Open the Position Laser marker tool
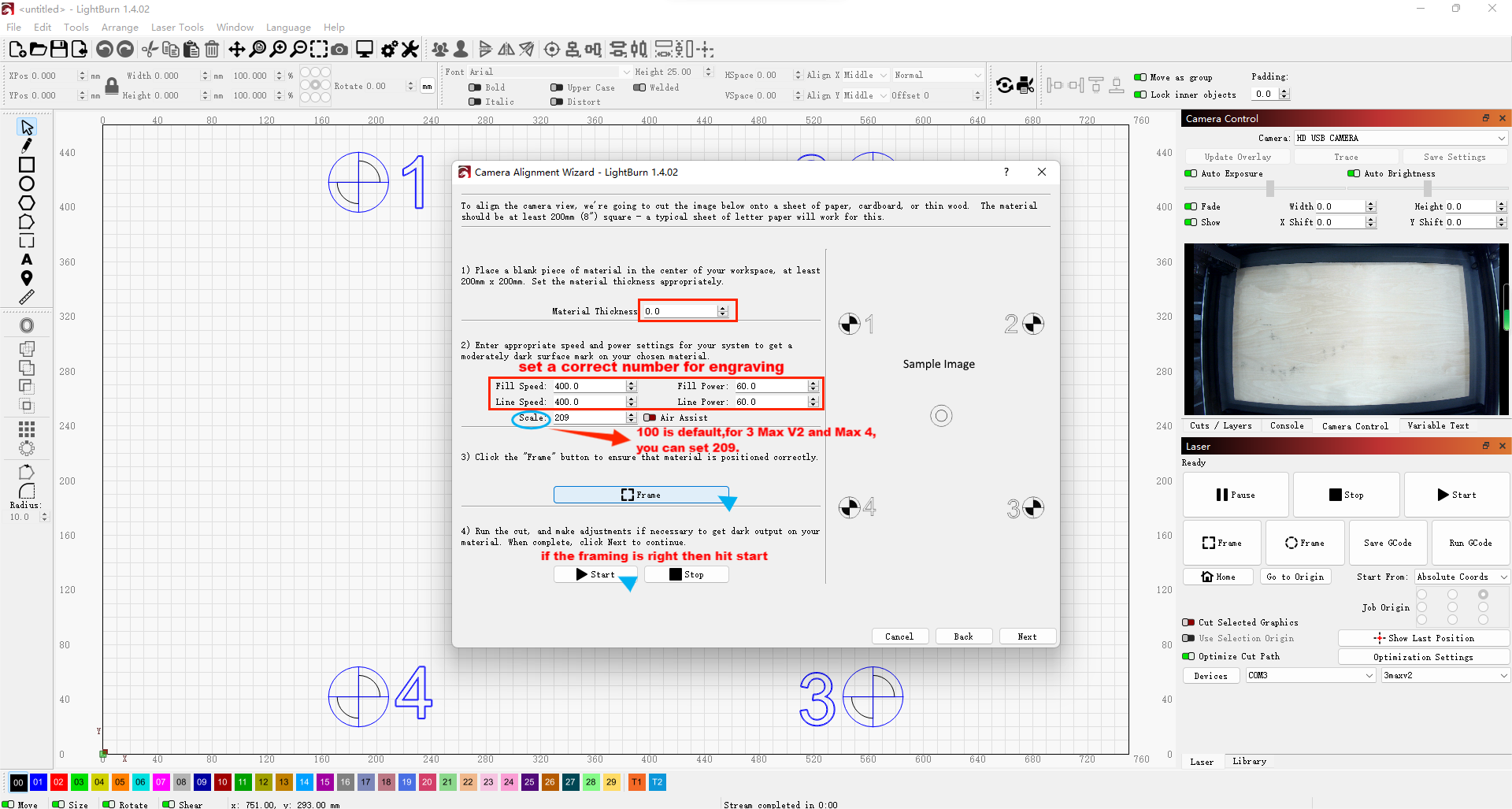Screen dimensions: 1512x809 pyautogui.click(x=27, y=278)
